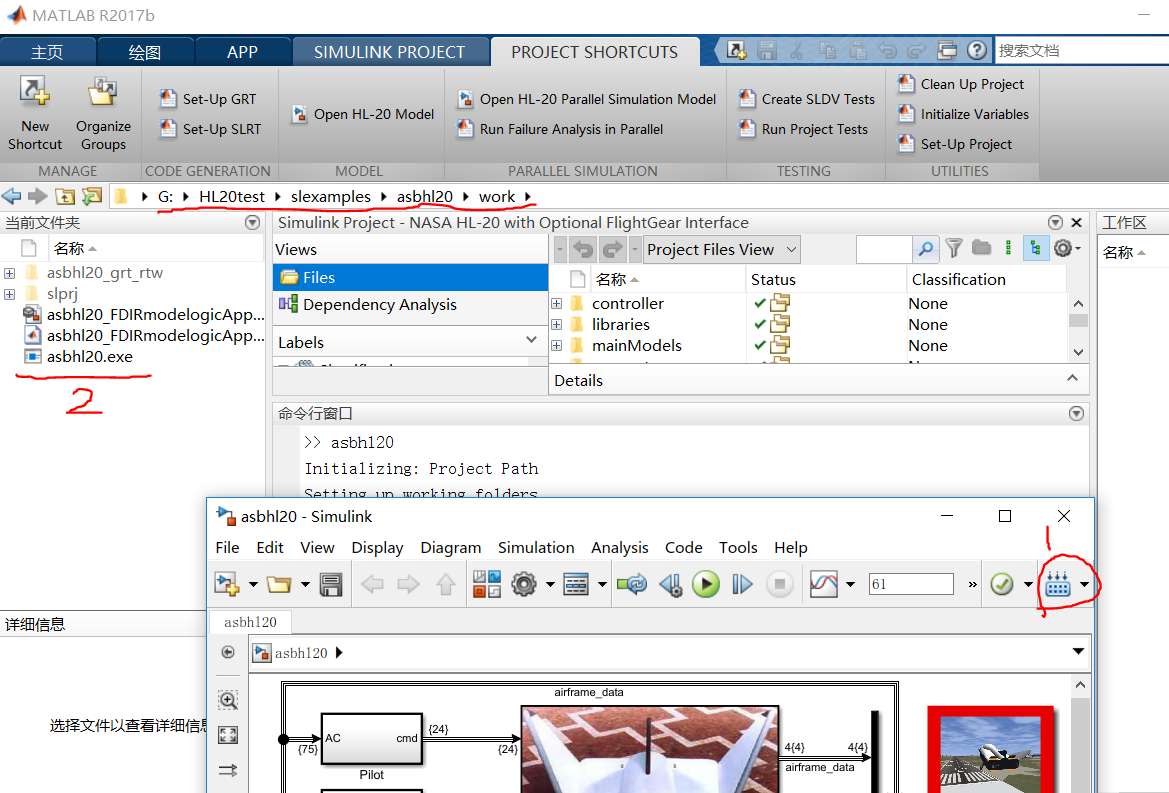Set the simulation stop time field showing 61

pyautogui.click(x=910, y=583)
